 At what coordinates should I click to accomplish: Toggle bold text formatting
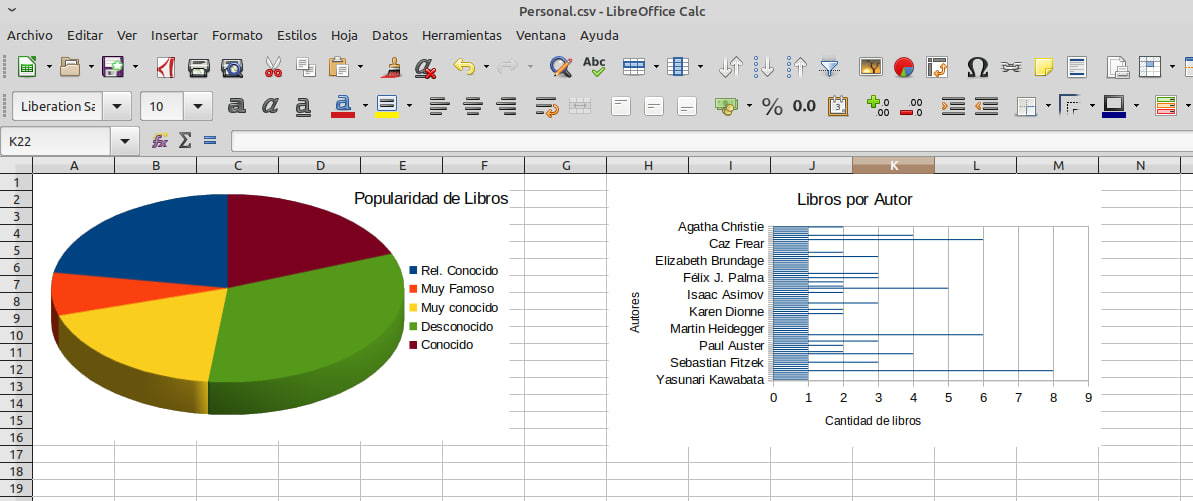237,106
